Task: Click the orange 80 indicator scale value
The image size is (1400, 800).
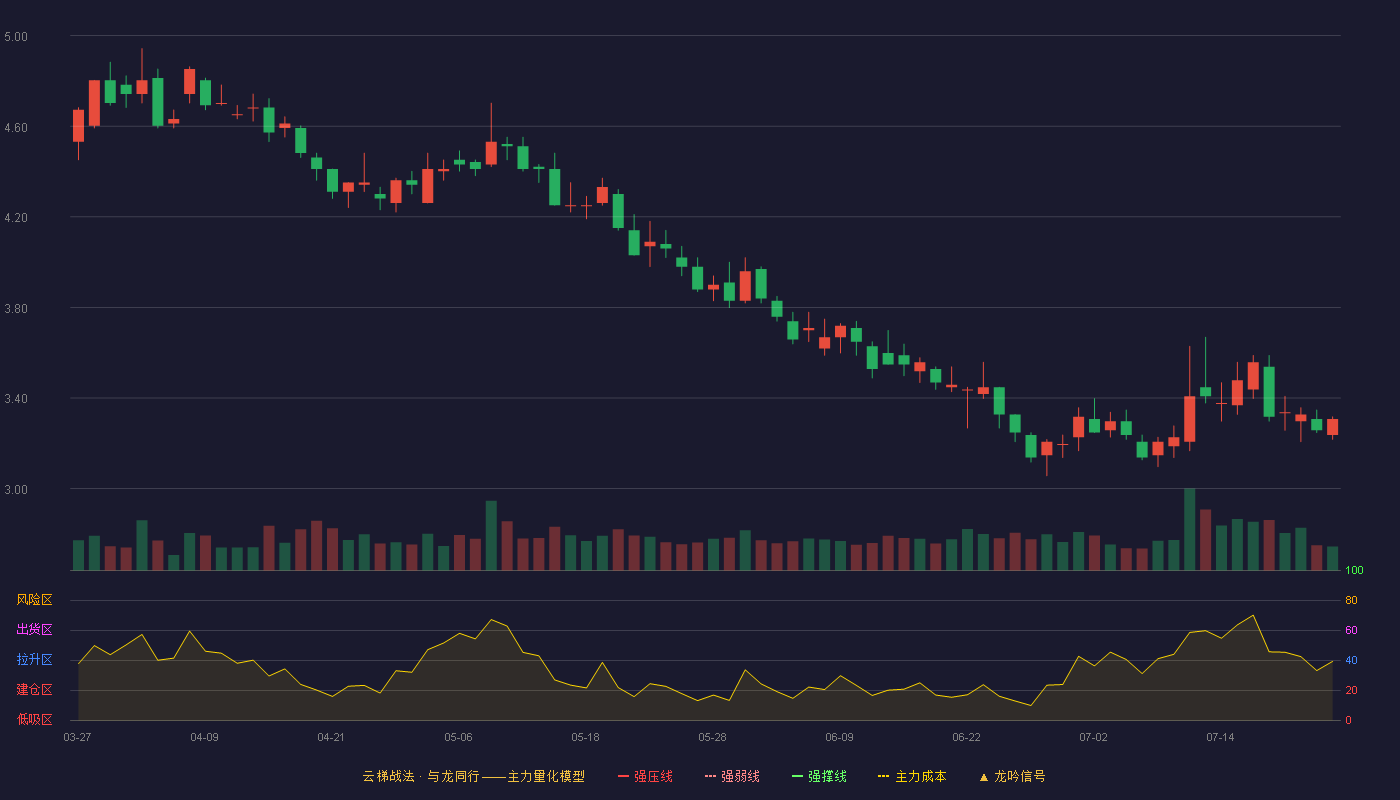Action: (1351, 600)
